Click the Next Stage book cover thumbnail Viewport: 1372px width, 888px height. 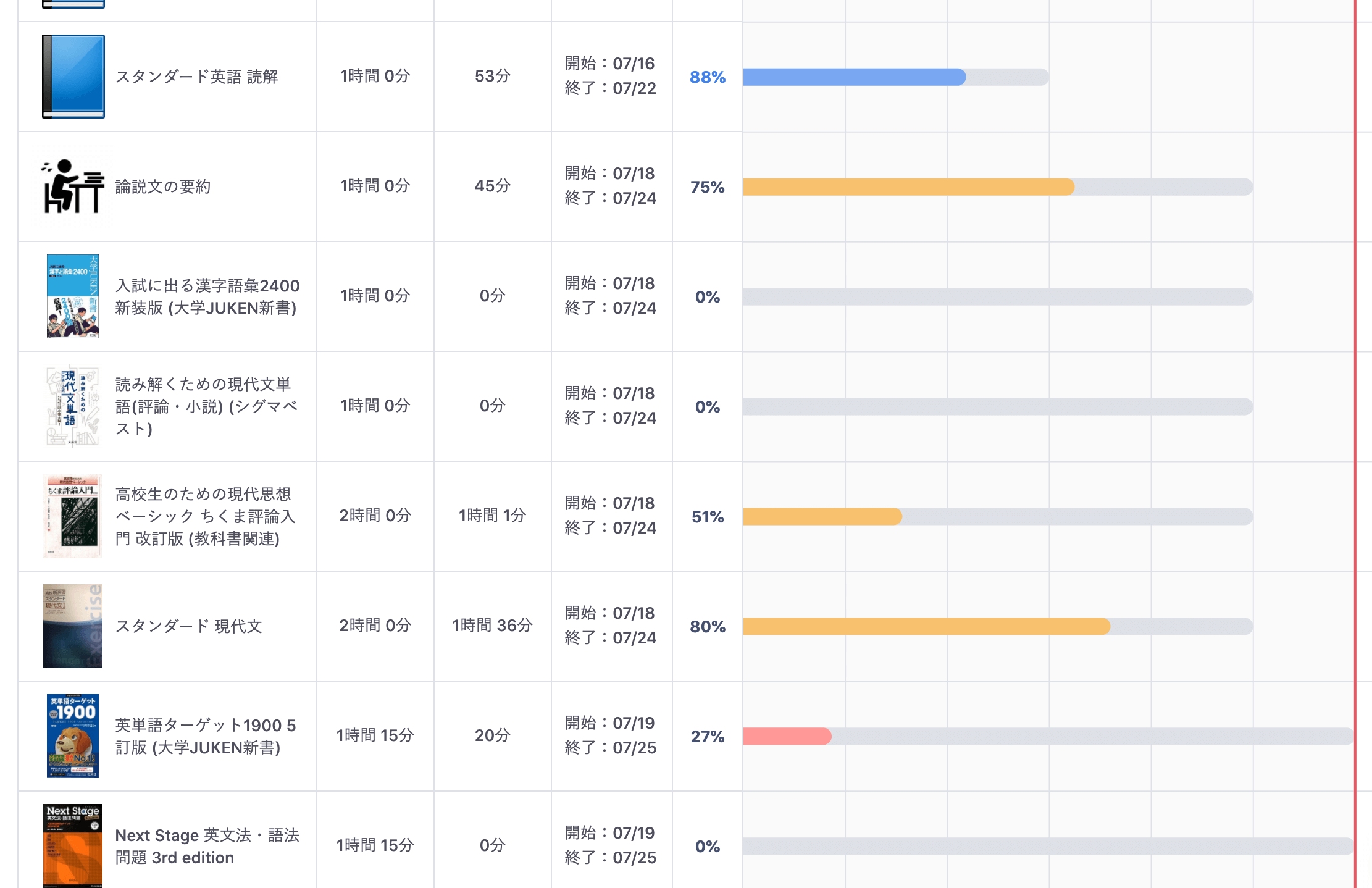pos(73,845)
